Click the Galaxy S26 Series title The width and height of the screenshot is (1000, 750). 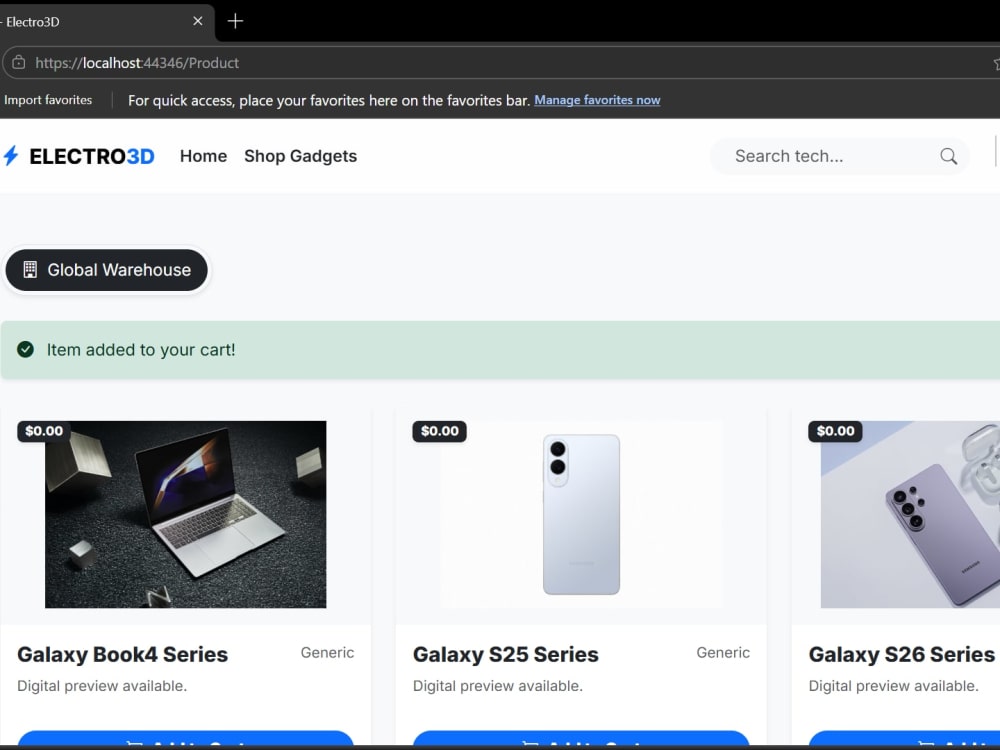pos(902,654)
